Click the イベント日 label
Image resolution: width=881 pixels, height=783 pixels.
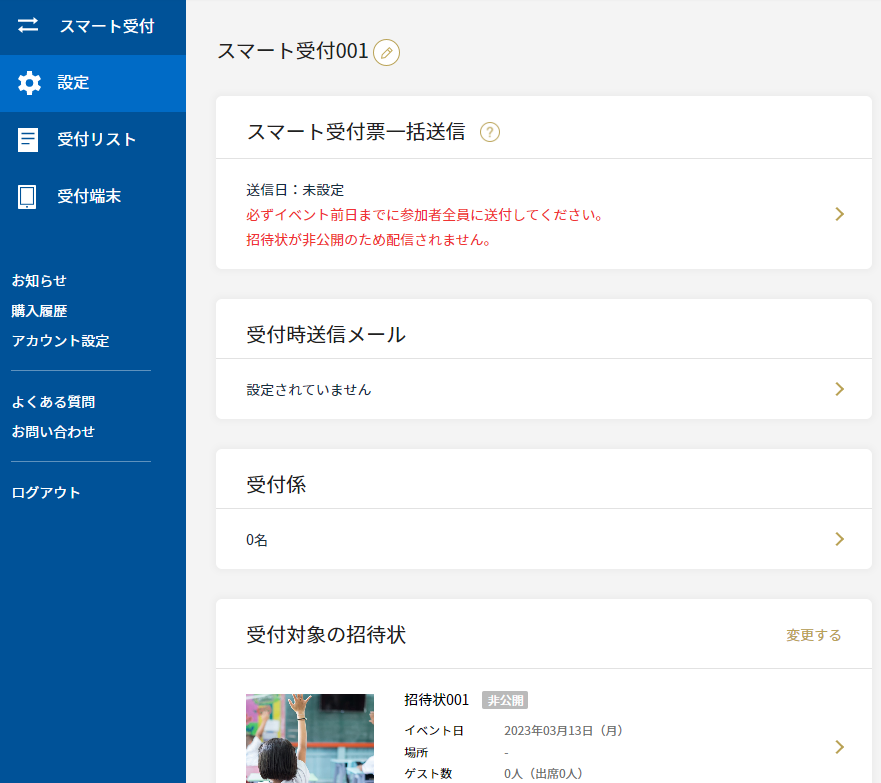click(x=434, y=731)
